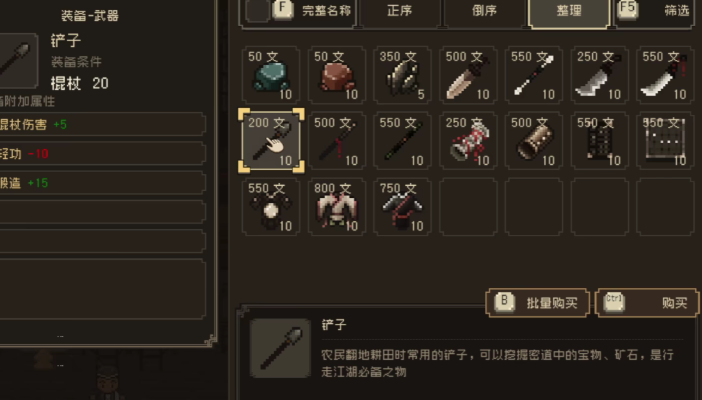
Task: Click the first empty inventory slot in third row
Action: click(468, 206)
